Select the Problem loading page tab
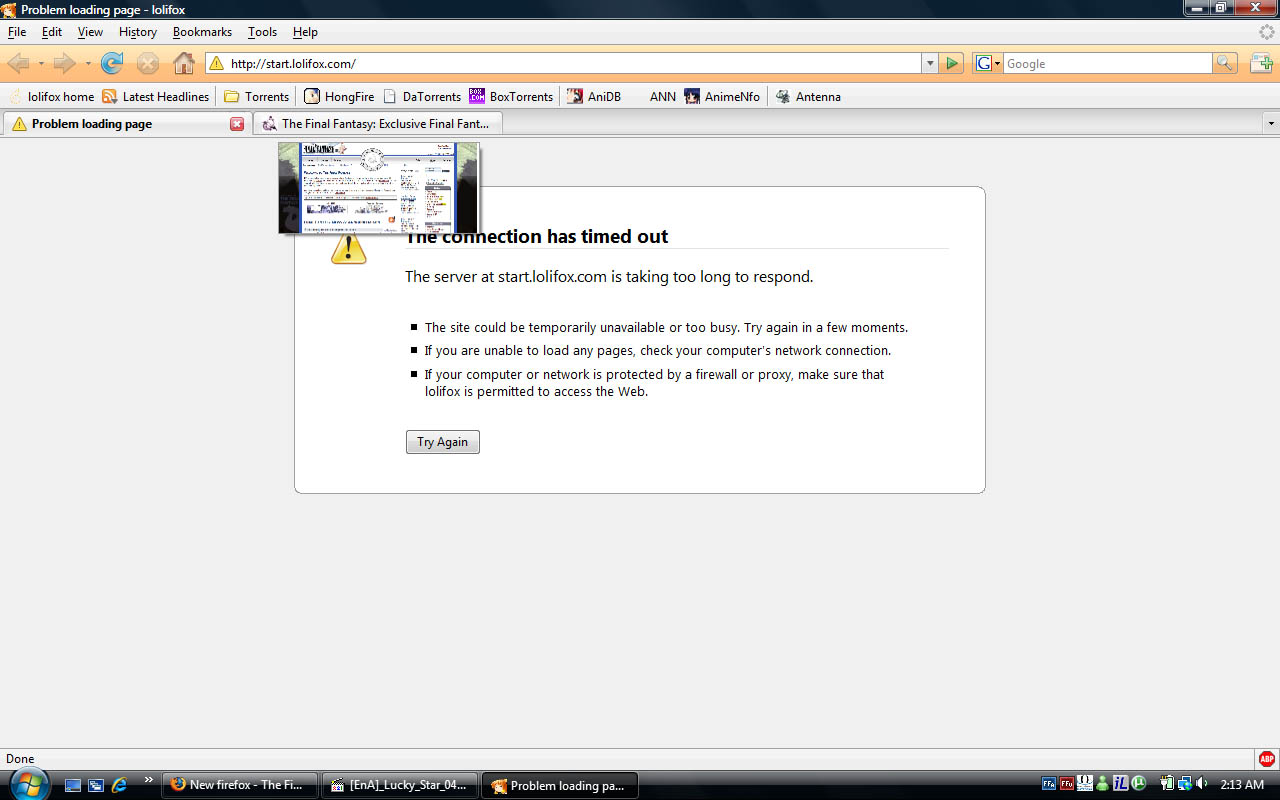Screen dimensions: 1280x800 [126, 124]
